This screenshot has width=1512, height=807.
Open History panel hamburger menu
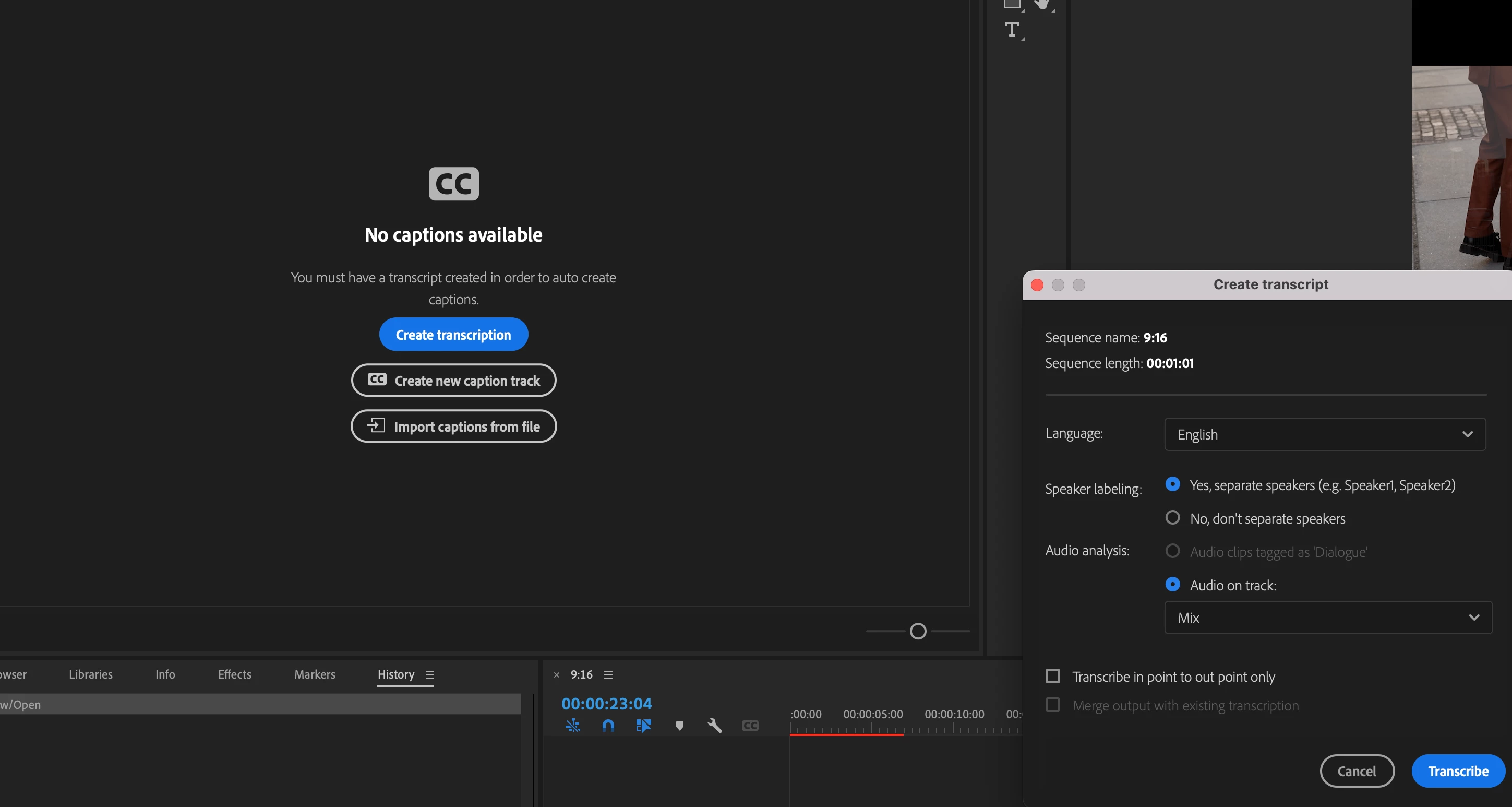coord(430,675)
